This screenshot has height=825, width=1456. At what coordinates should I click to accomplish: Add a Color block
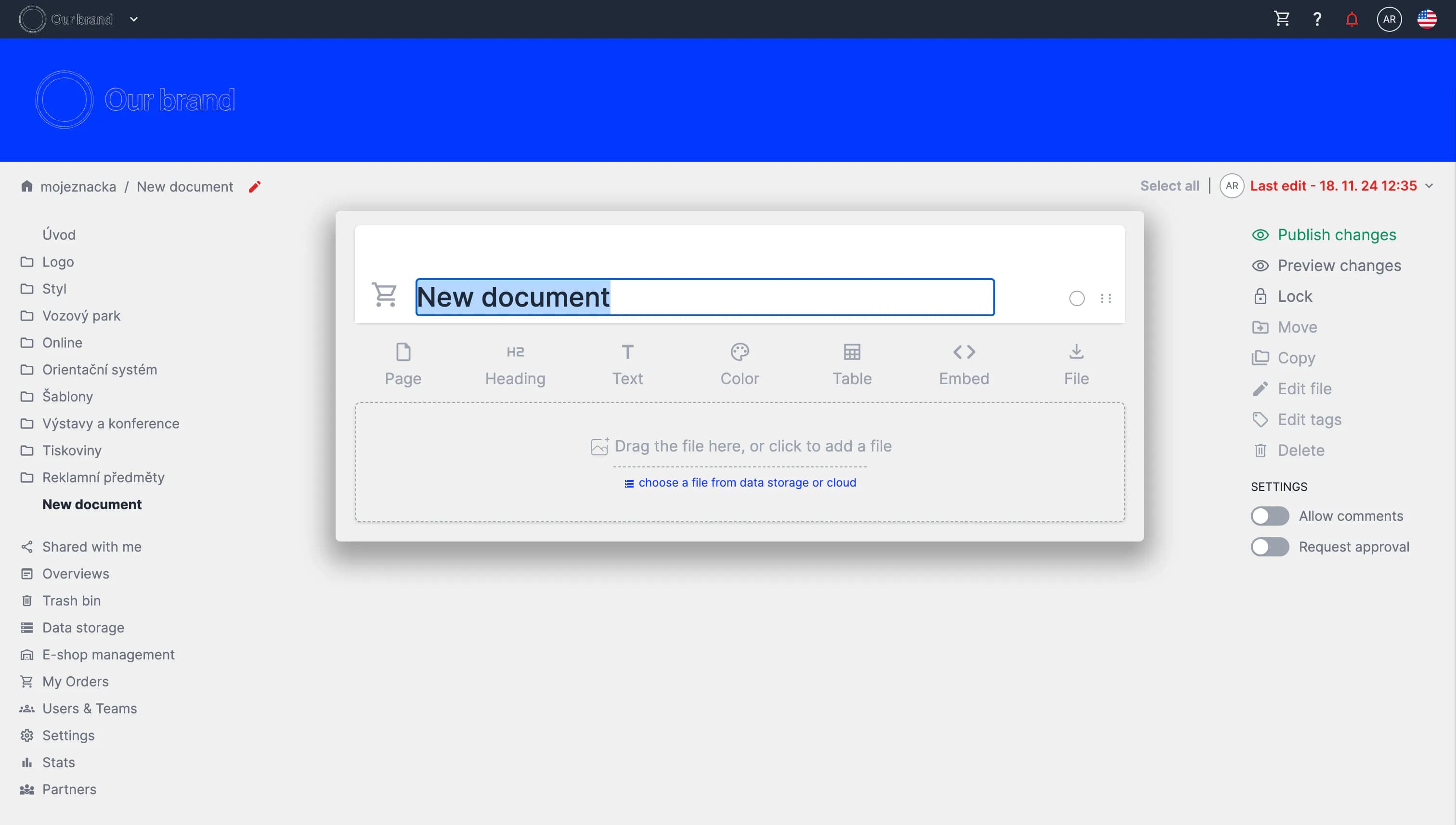coord(739,364)
